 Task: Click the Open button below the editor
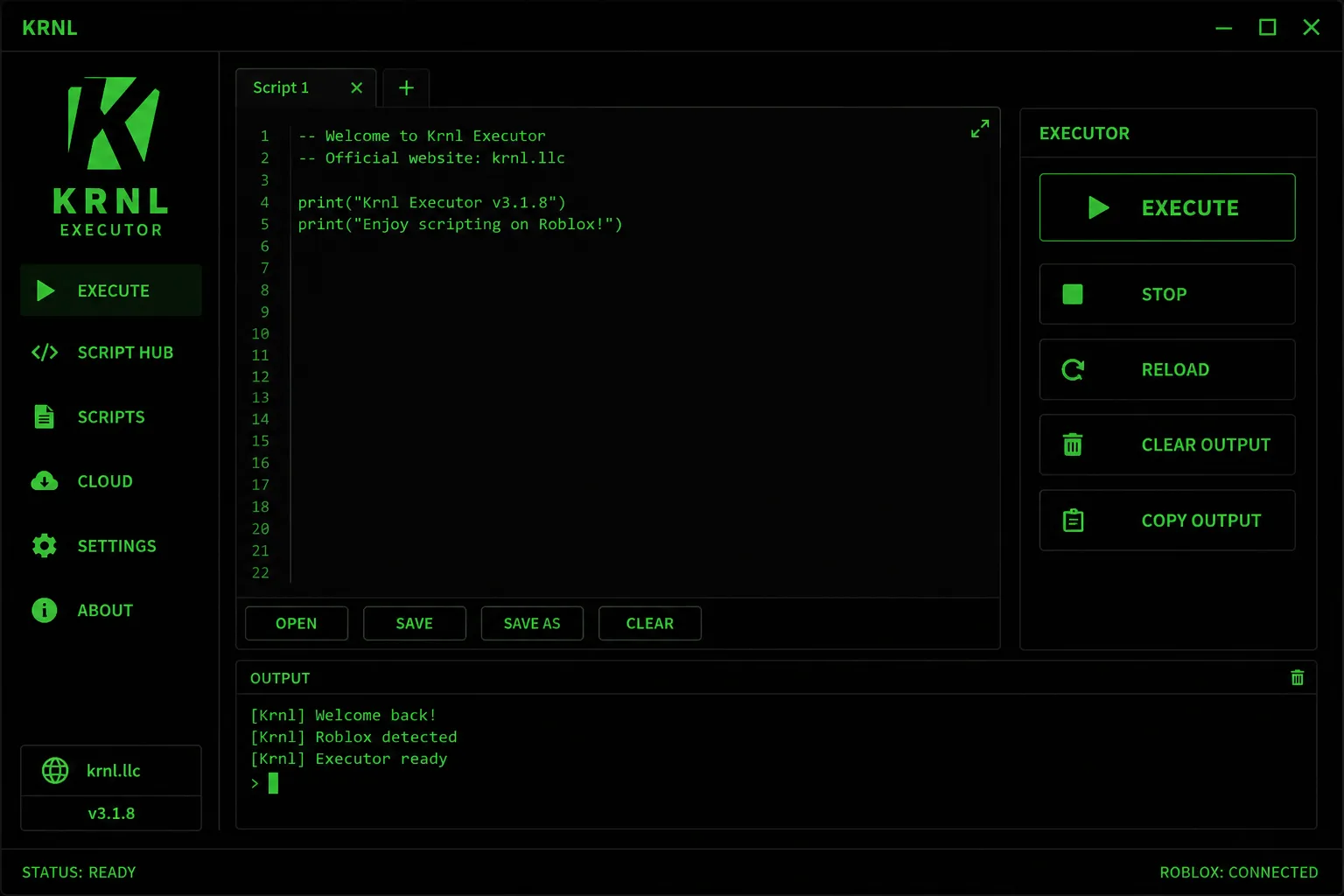click(x=297, y=623)
